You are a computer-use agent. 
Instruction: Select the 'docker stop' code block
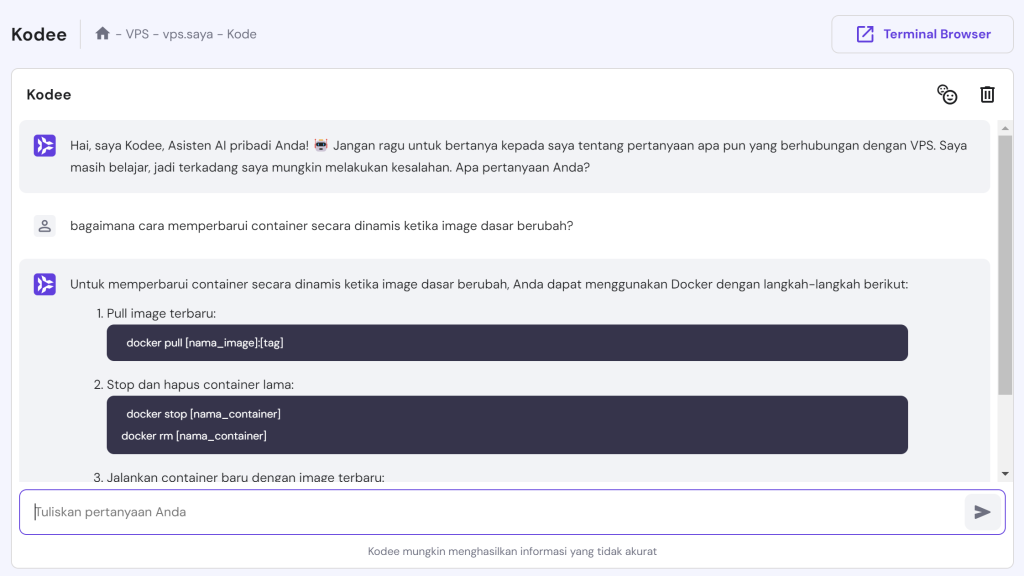[x=507, y=424]
